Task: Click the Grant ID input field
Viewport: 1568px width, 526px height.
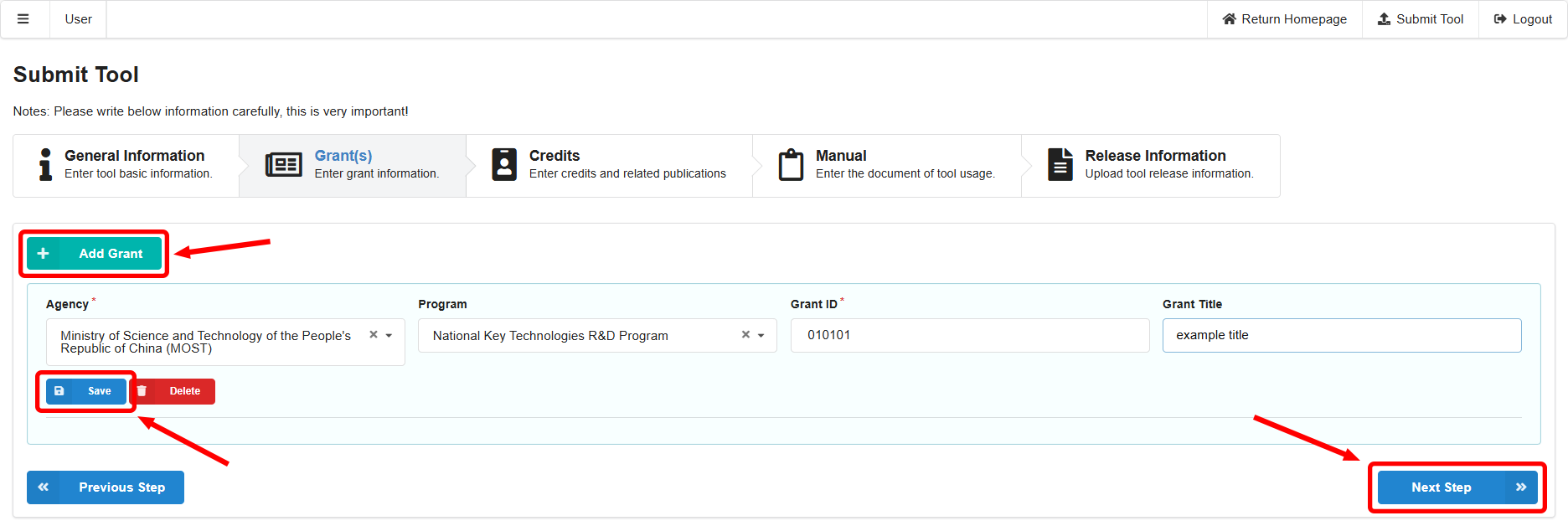Action: [969, 335]
